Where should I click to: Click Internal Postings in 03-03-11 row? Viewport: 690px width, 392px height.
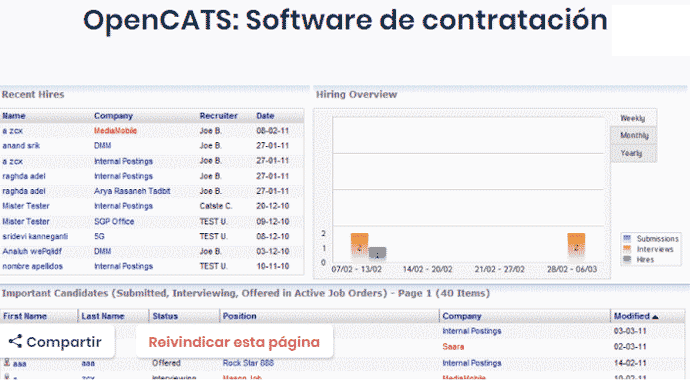[472, 331]
